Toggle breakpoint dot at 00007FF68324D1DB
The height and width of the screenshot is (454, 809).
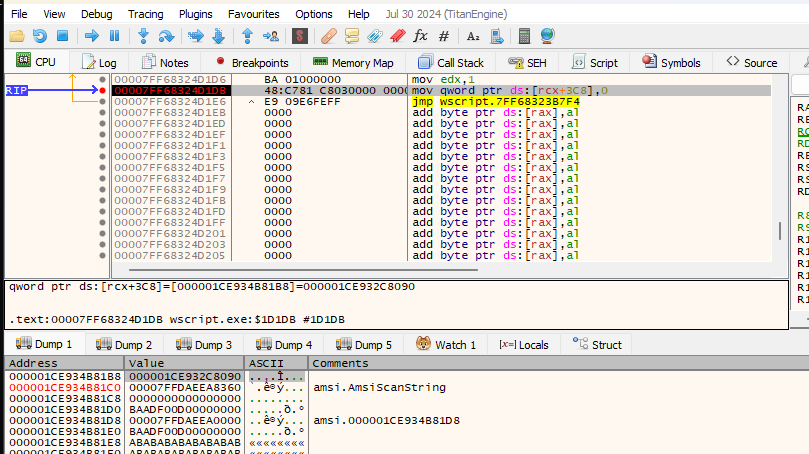(102, 90)
